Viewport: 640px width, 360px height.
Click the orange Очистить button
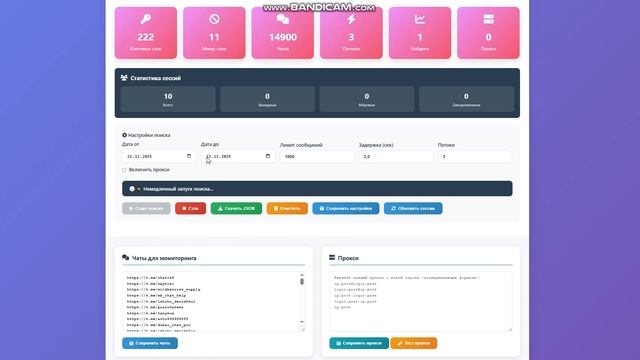pyautogui.click(x=287, y=208)
